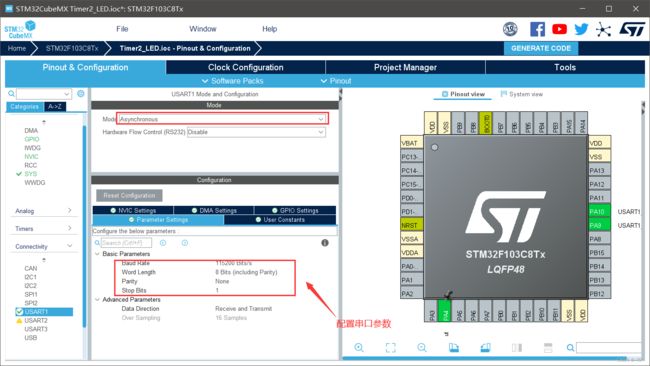Select System view toggle
The height and width of the screenshot is (366, 650).
(x=522, y=94)
